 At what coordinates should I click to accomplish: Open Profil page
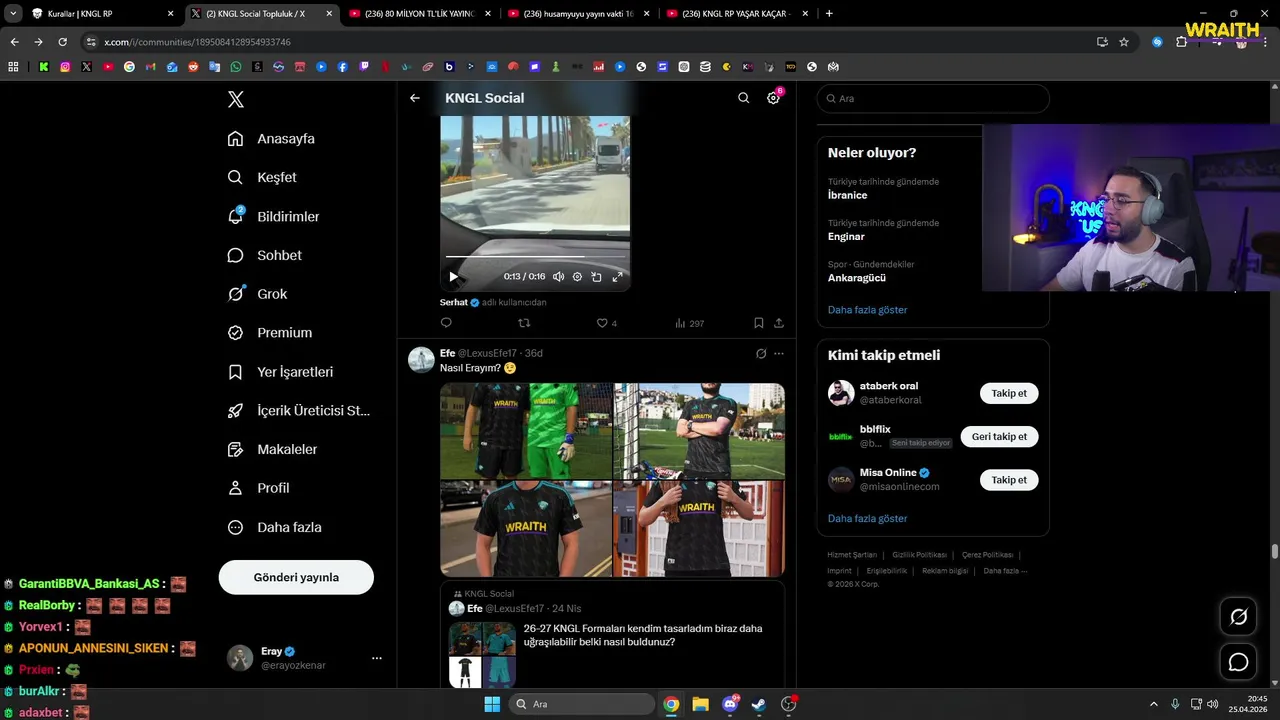tap(258, 488)
